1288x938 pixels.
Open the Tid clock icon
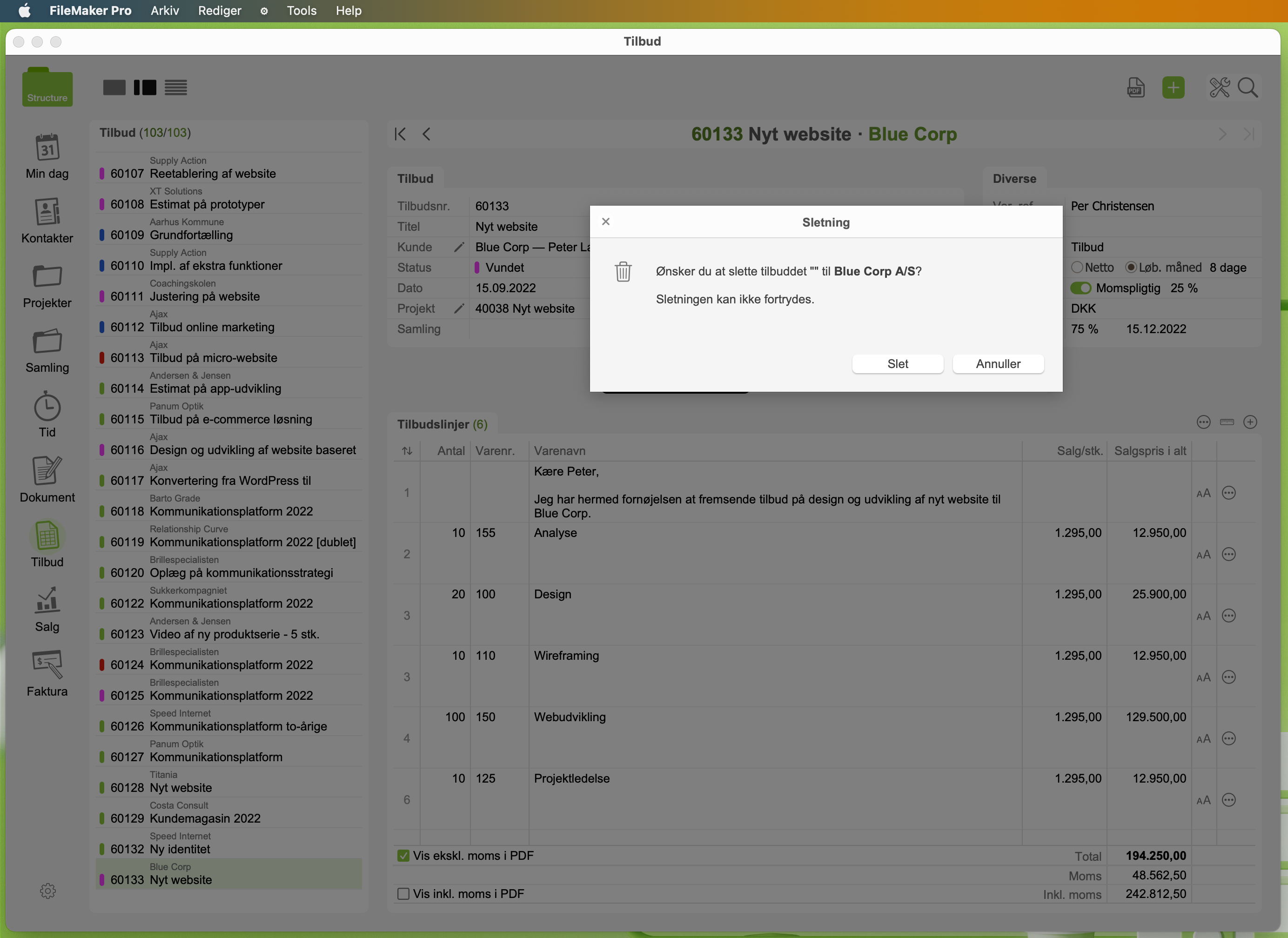(47, 406)
